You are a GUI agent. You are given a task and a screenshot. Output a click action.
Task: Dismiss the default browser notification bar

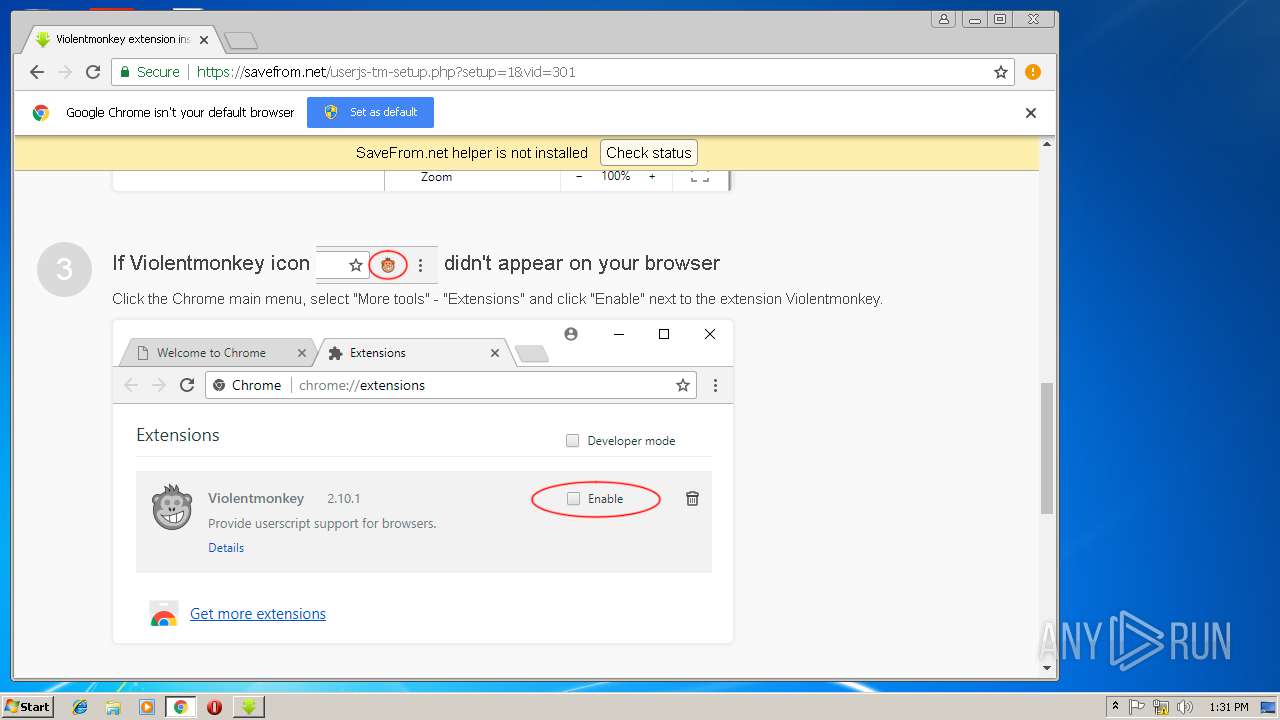click(1031, 113)
